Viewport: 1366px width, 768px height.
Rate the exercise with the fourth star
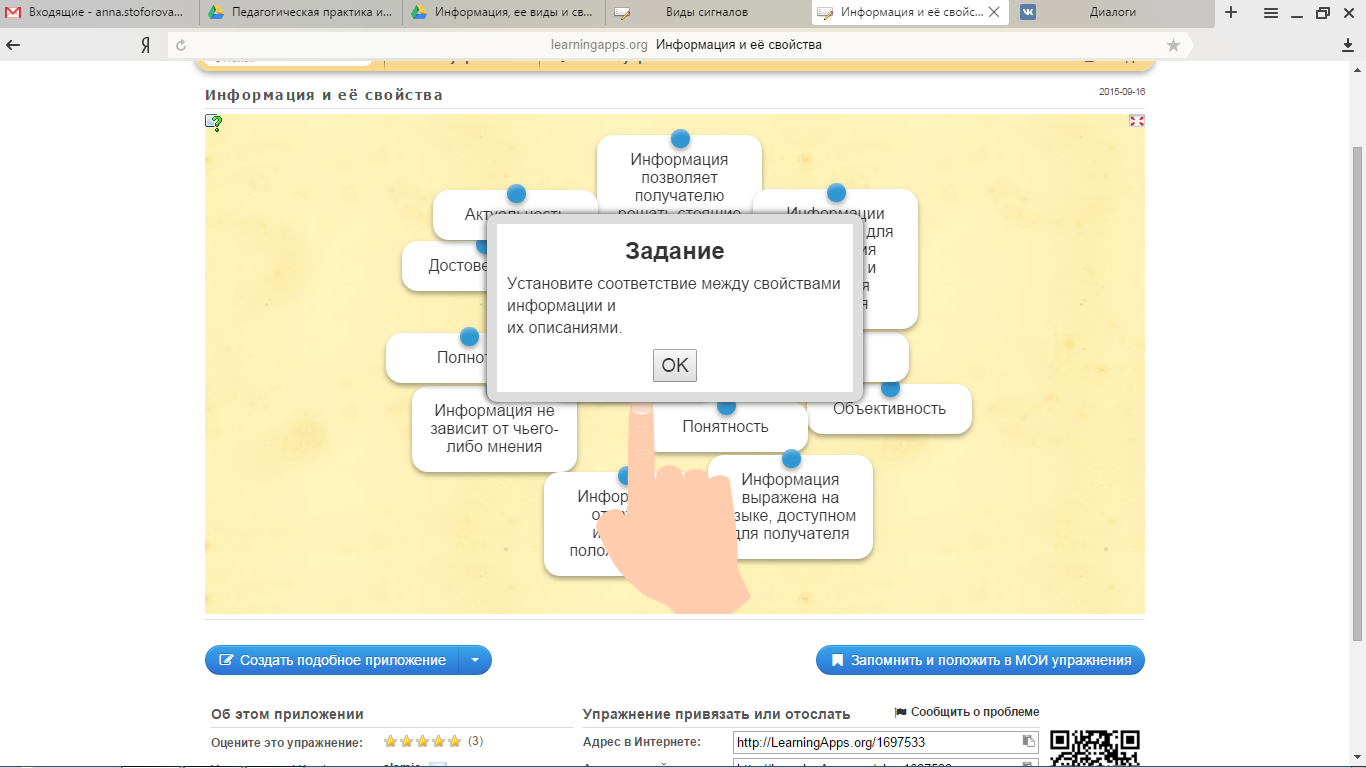coord(439,742)
